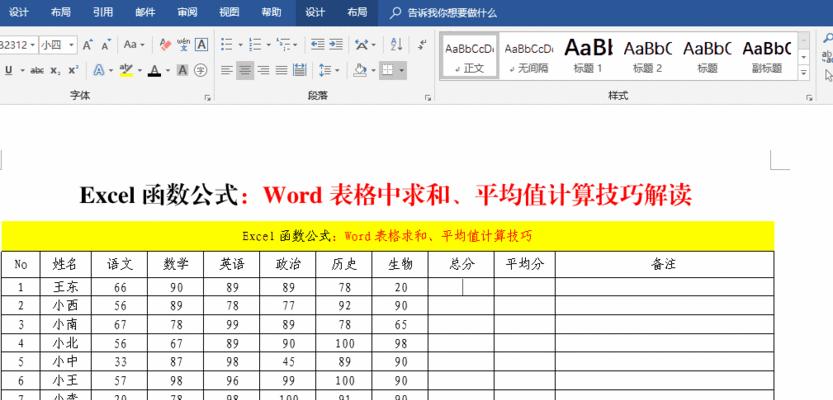833x400 pixels.
Task: Justify paragraph text
Action: tap(282, 70)
